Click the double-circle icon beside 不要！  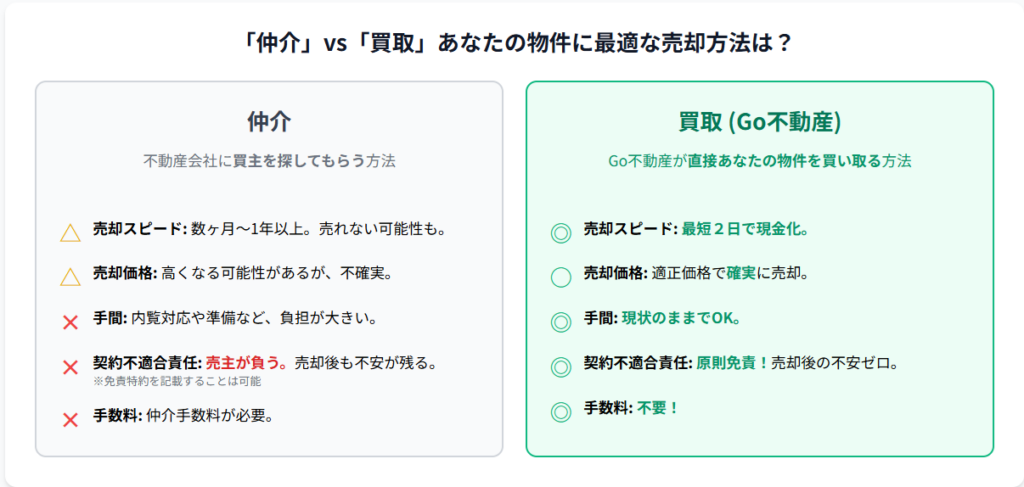(561, 412)
